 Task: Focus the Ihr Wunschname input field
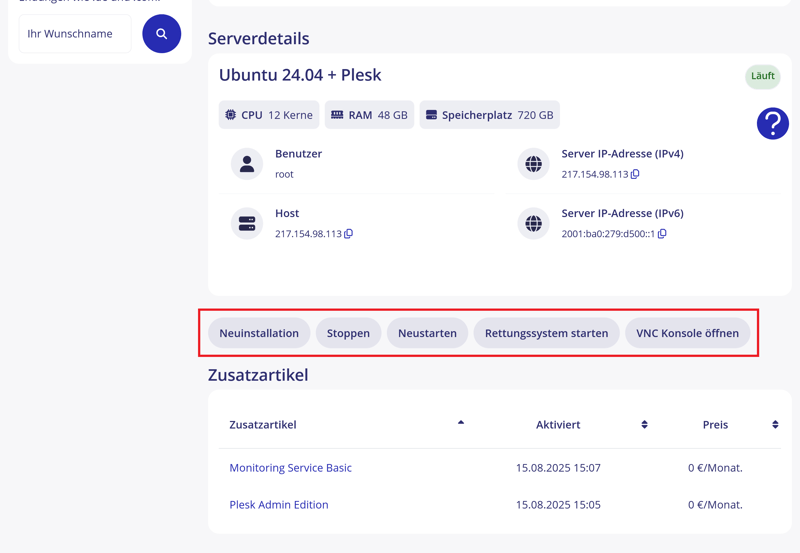(x=75, y=34)
